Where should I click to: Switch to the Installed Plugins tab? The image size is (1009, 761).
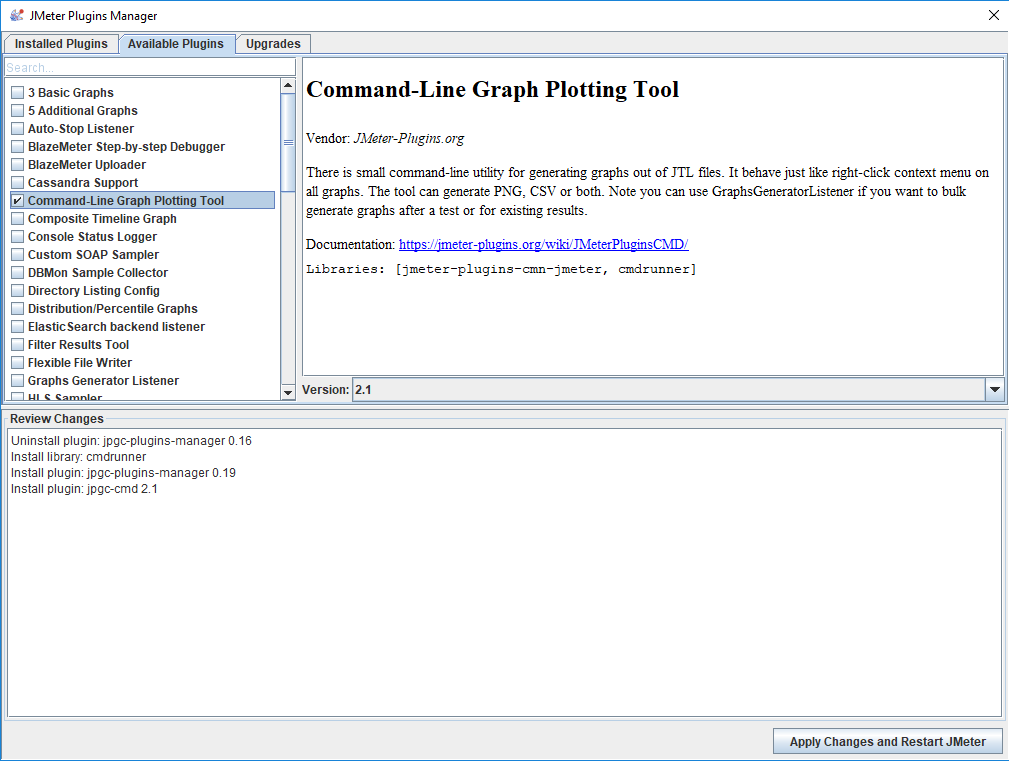[61, 44]
